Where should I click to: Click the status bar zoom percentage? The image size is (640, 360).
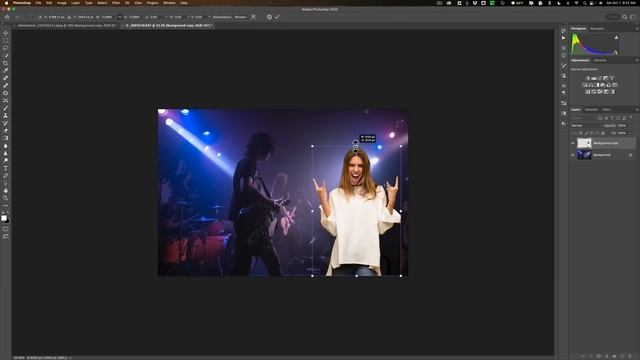pos(19,358)
